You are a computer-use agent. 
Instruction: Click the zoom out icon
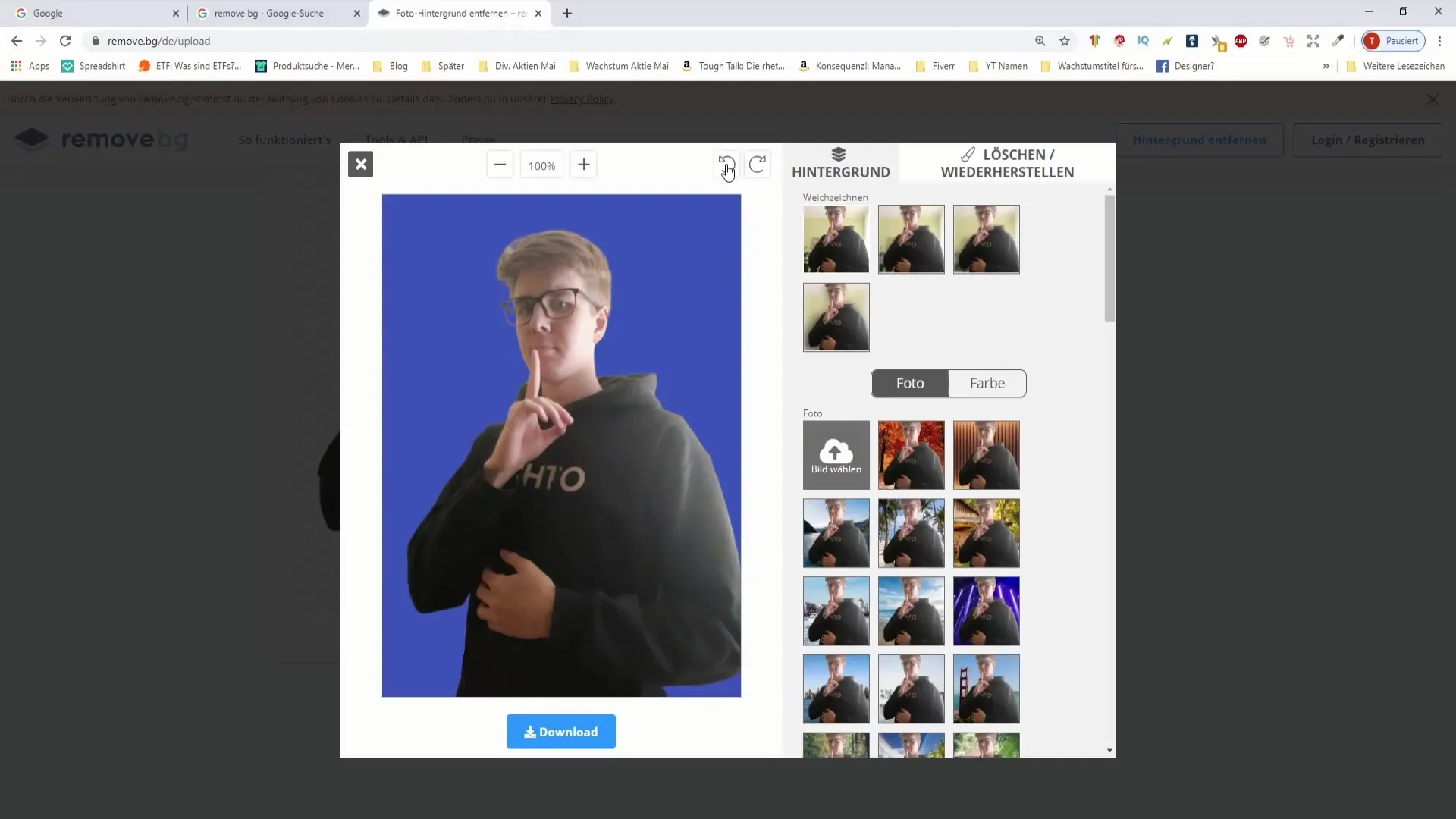pos(499,165)
